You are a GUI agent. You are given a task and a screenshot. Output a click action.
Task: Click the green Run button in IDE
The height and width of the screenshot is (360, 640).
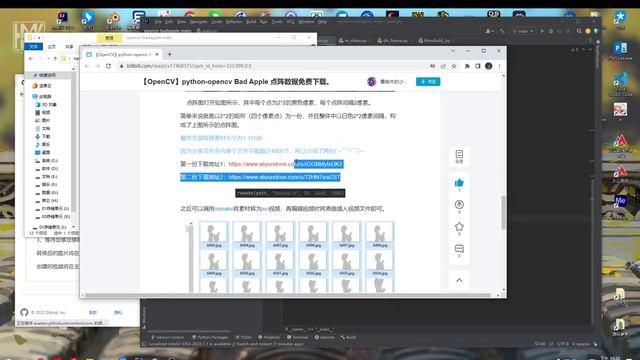click(542, 31)
